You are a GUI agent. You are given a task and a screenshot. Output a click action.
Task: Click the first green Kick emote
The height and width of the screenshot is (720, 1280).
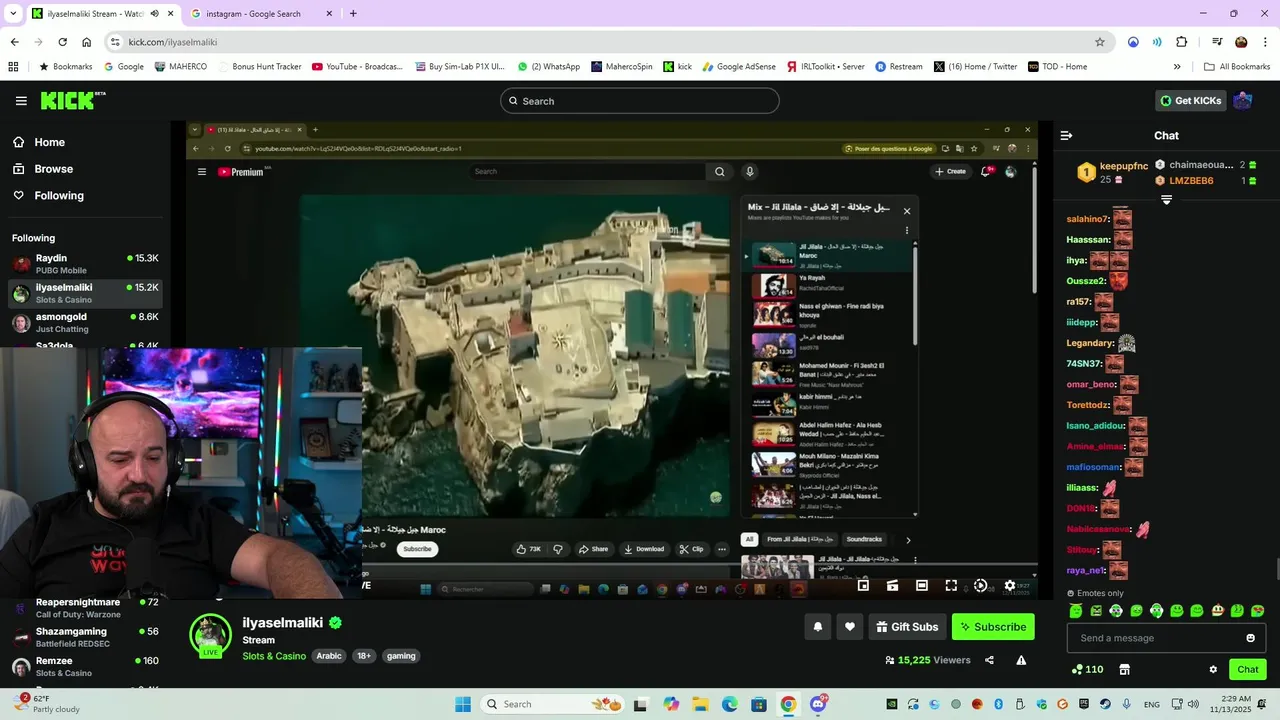(1076, 611)
